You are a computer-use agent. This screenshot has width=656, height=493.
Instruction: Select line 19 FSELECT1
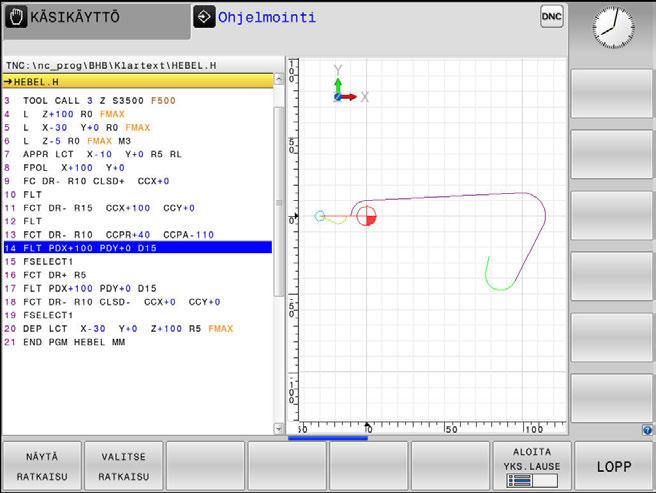(x=138, y=315)
